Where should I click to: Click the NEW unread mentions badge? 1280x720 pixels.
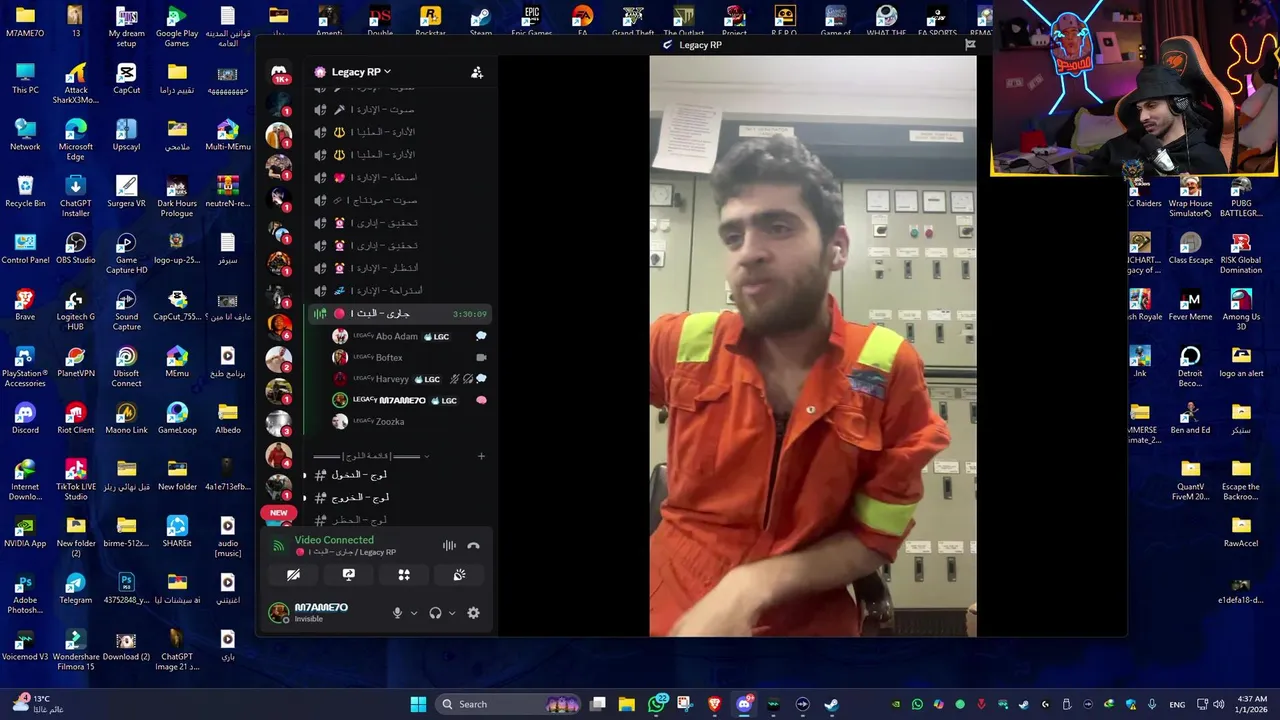point(279,513)
